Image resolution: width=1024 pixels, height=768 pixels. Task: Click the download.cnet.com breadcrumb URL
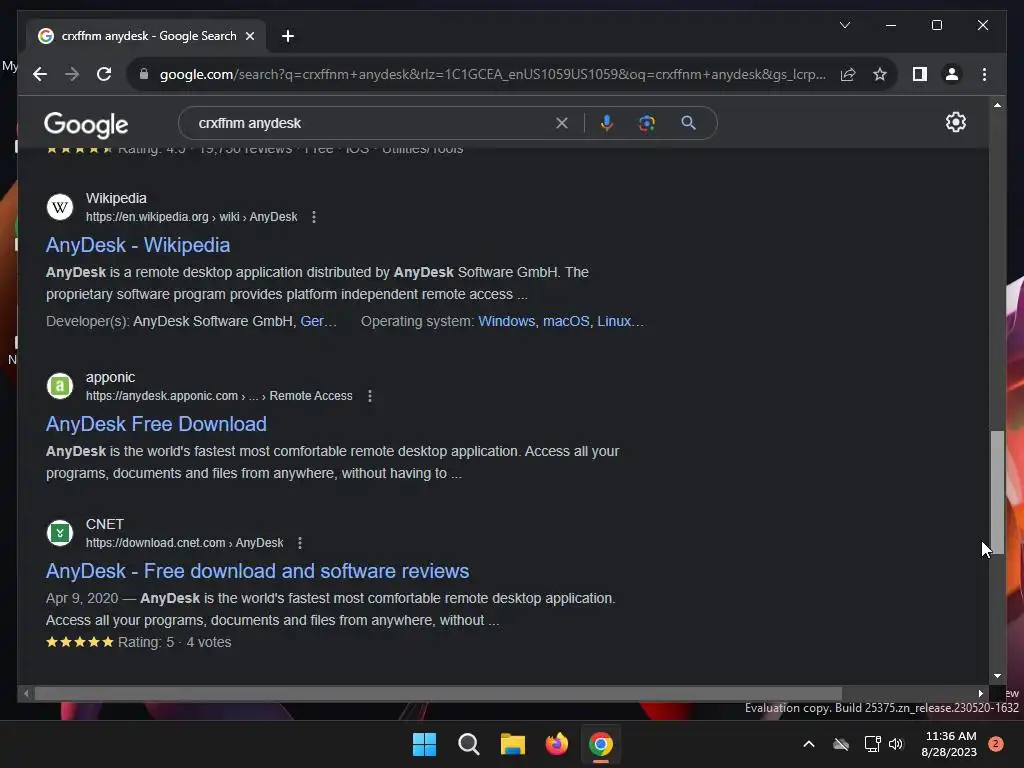[184, 543]
